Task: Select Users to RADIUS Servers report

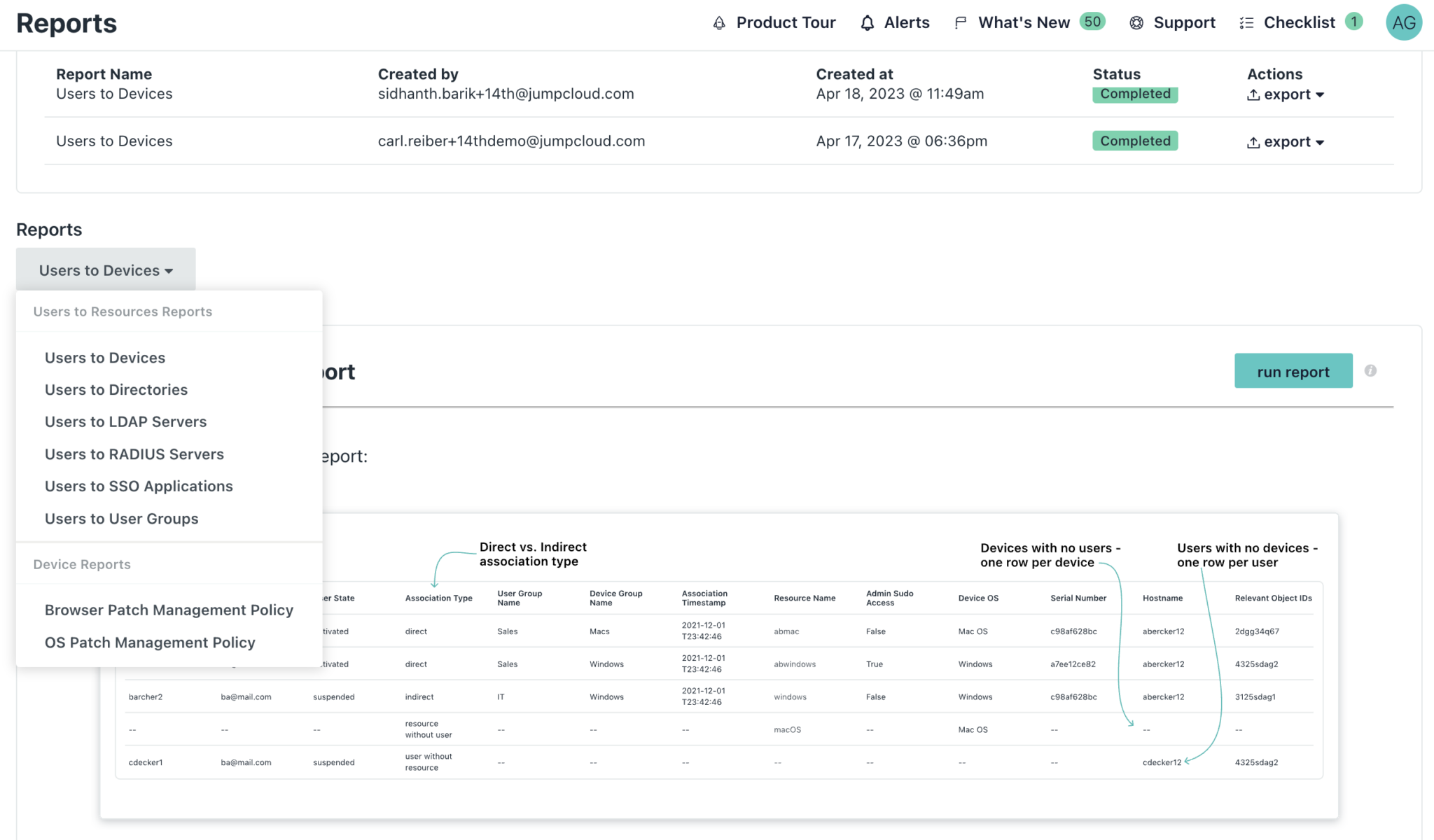Action: tap(134, 454)
